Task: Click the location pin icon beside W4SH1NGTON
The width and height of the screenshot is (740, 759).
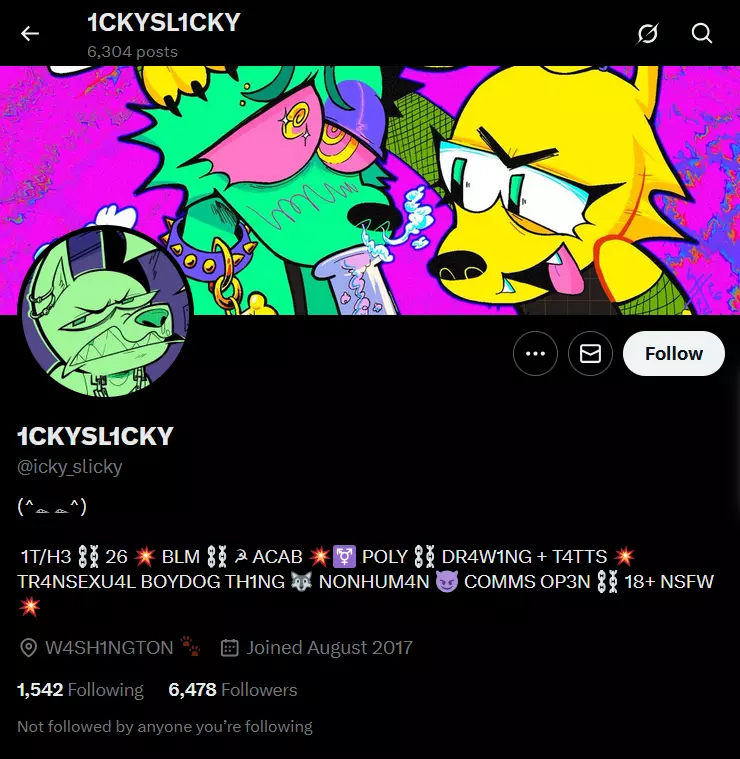Action: [x=29, y=648]
